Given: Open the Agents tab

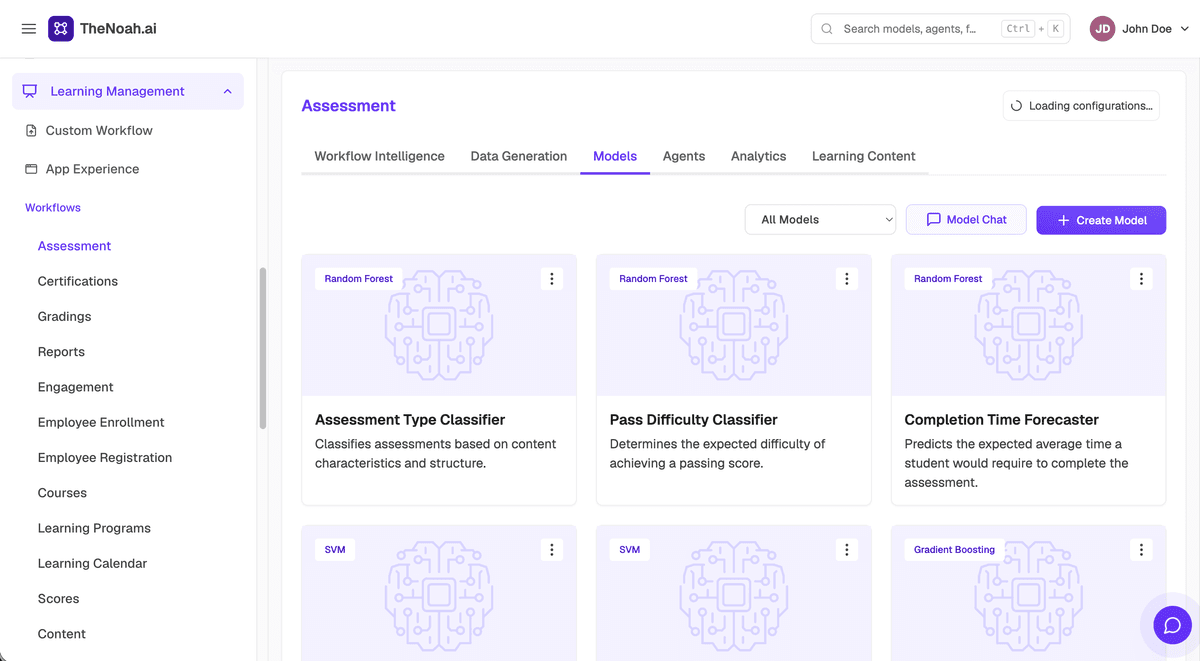Looking at the screenshot, I should click(x=684, y=156).
